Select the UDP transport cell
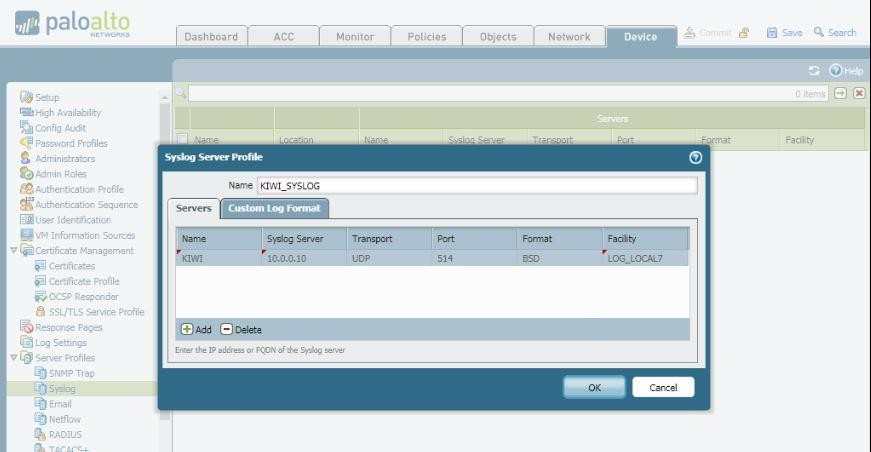Image resolution: width=871 pixels, height=452 pixels. point(387,258)
